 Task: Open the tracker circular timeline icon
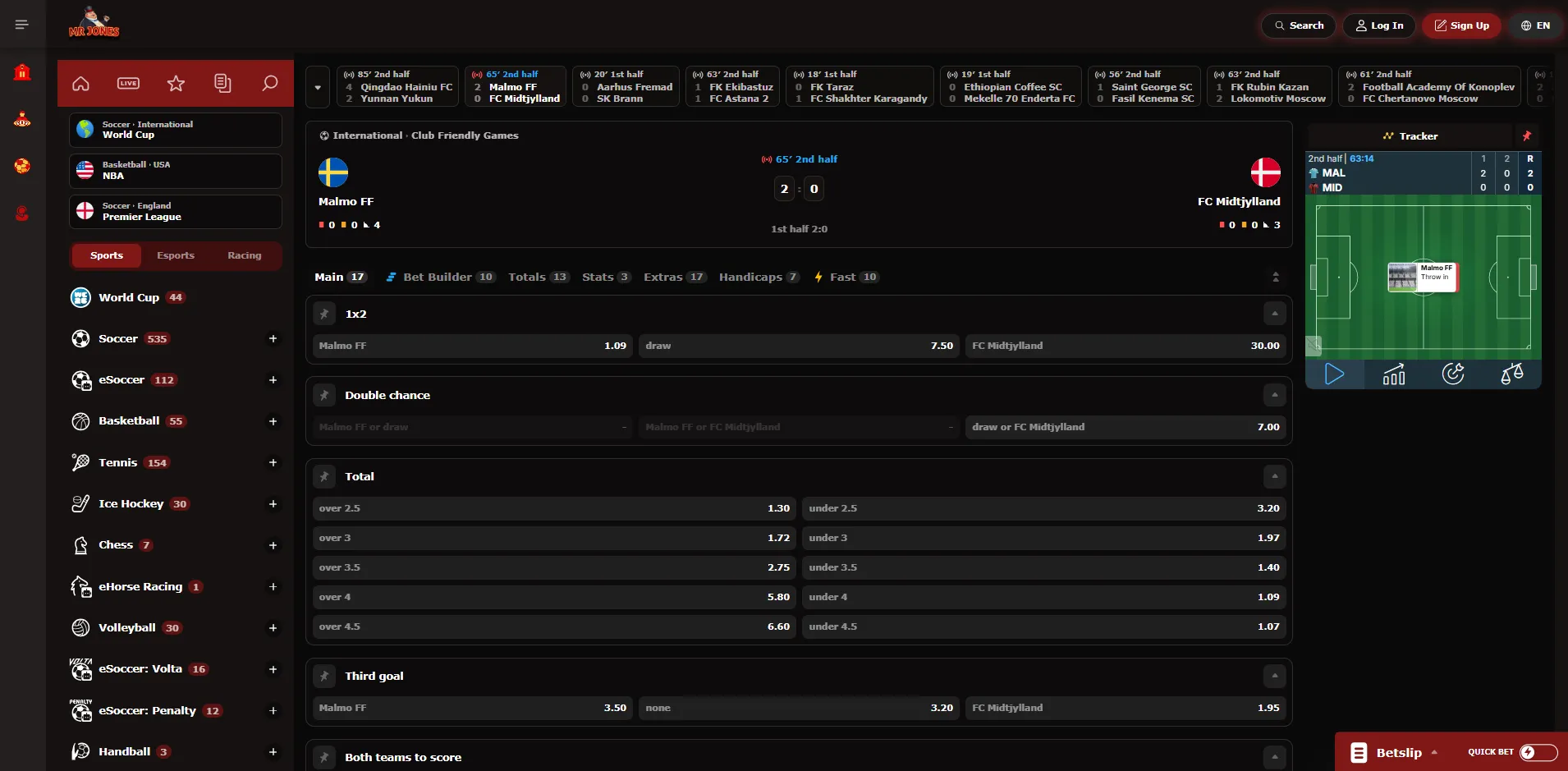pos(1453,374)
